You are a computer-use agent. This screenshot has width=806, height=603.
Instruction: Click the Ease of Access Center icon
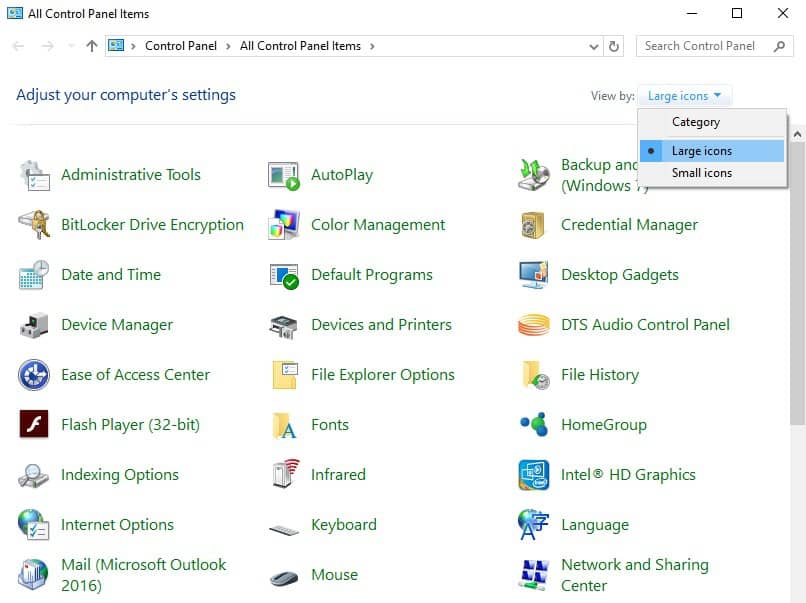pyautogui.click(x=34, y=375)
